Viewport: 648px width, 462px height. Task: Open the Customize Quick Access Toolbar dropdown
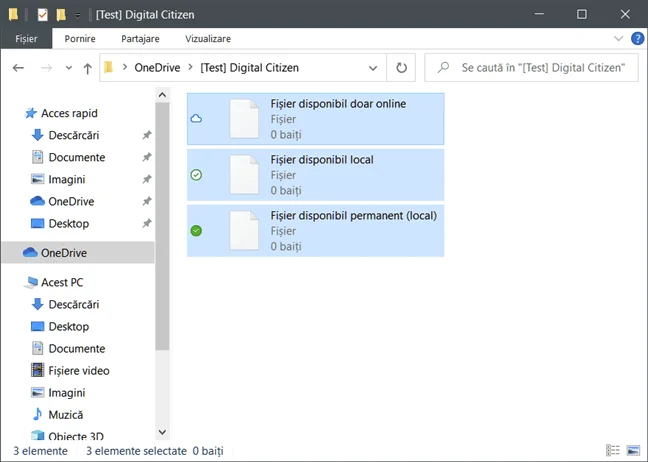(78, 15)
